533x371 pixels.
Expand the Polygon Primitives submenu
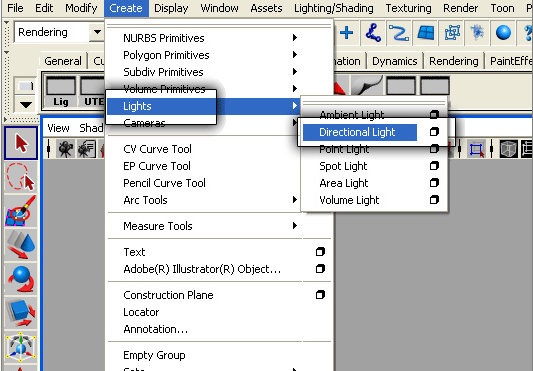tap(295, 54)
